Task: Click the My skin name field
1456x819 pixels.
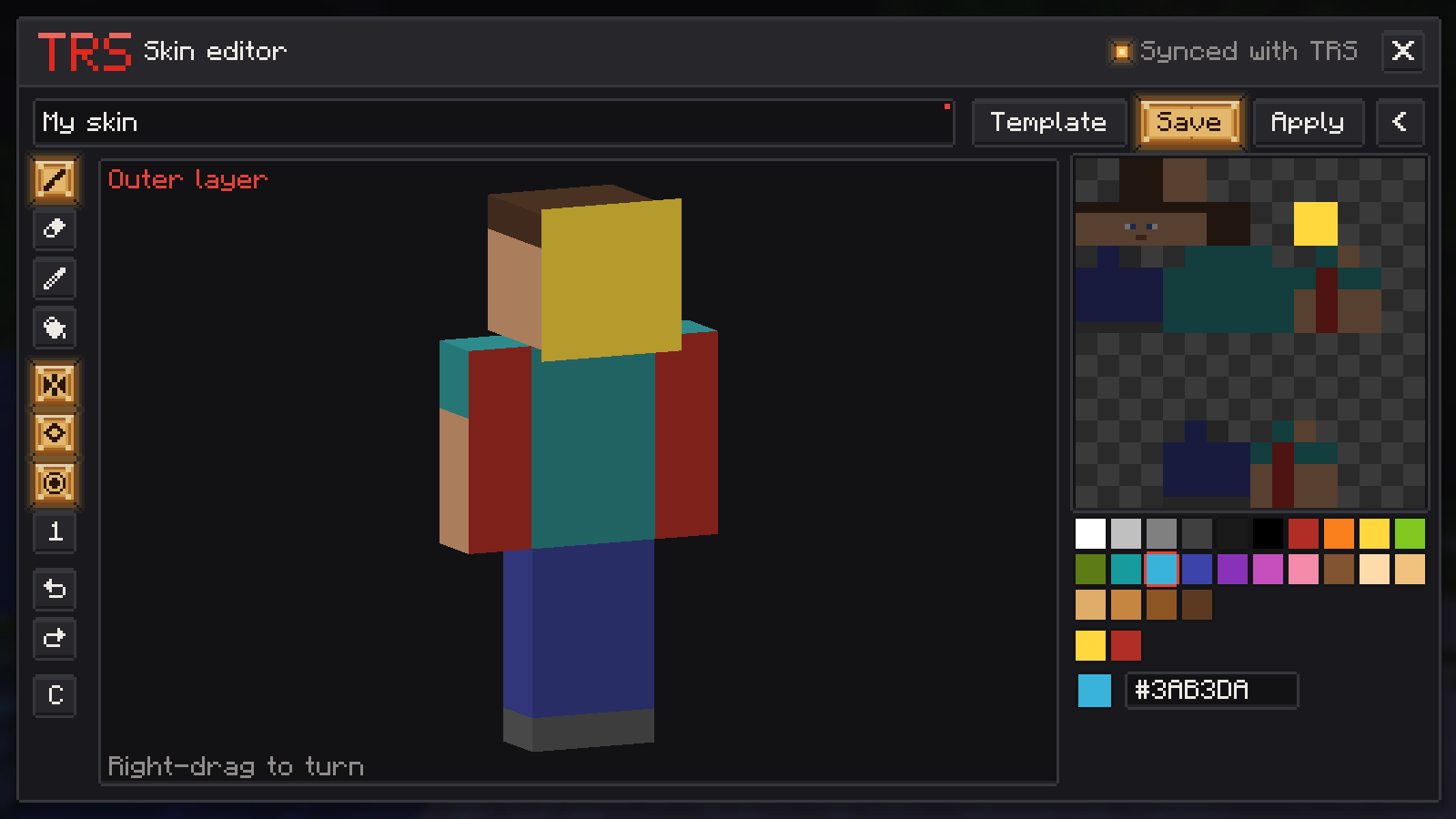Action: [493, 122]
